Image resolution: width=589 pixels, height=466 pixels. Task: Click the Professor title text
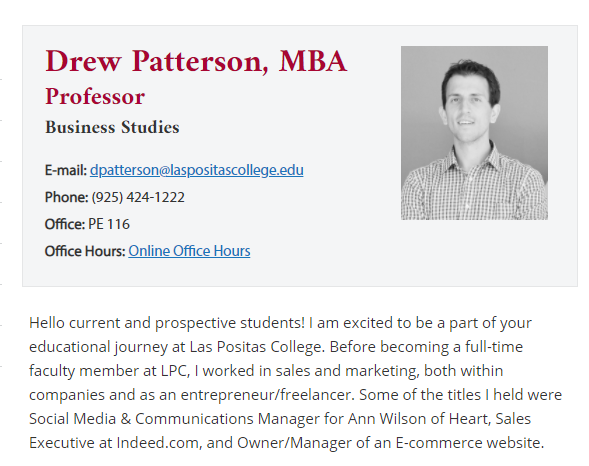coord(95,97)
